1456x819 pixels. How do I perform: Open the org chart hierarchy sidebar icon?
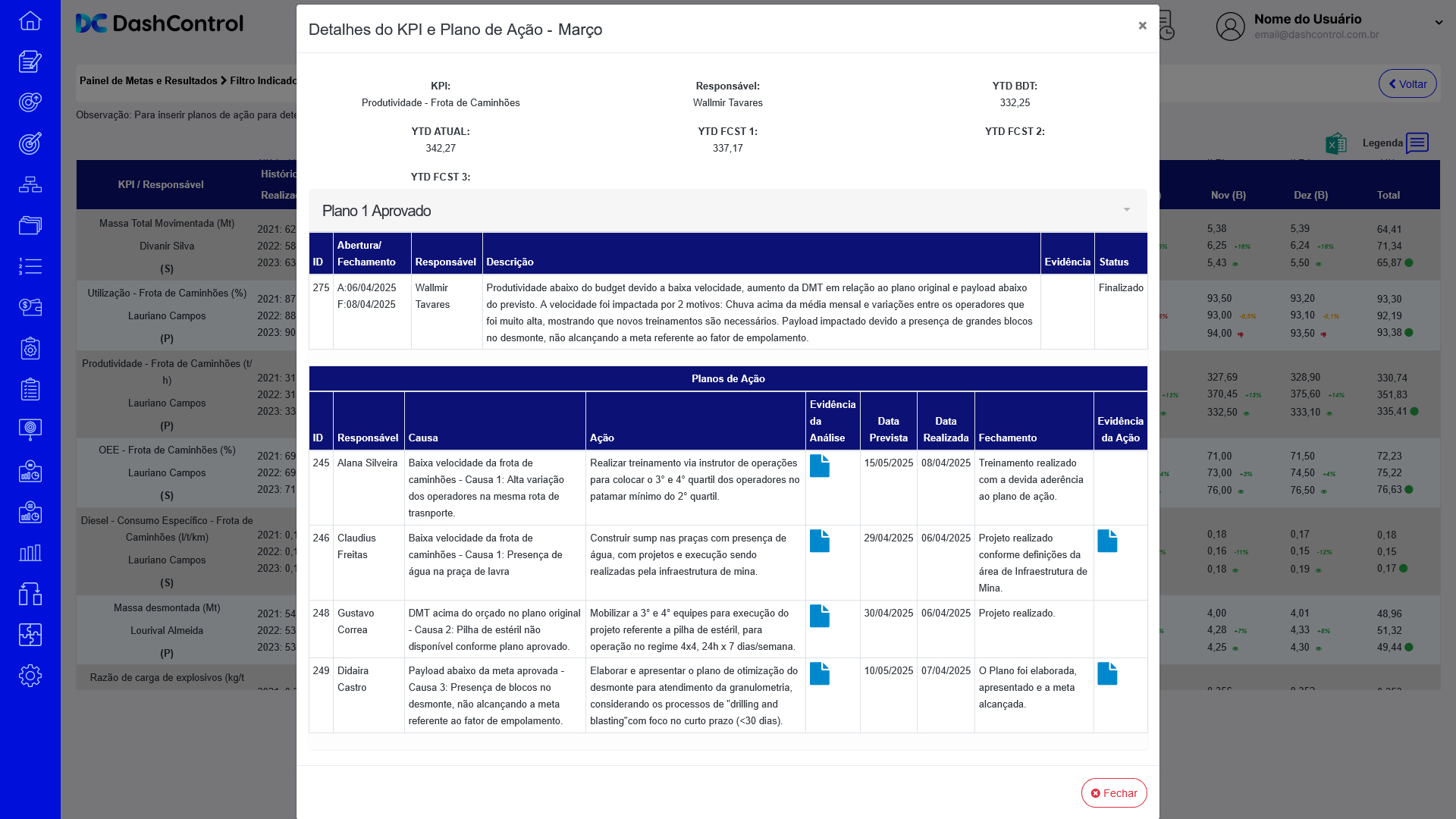point(30,184)
